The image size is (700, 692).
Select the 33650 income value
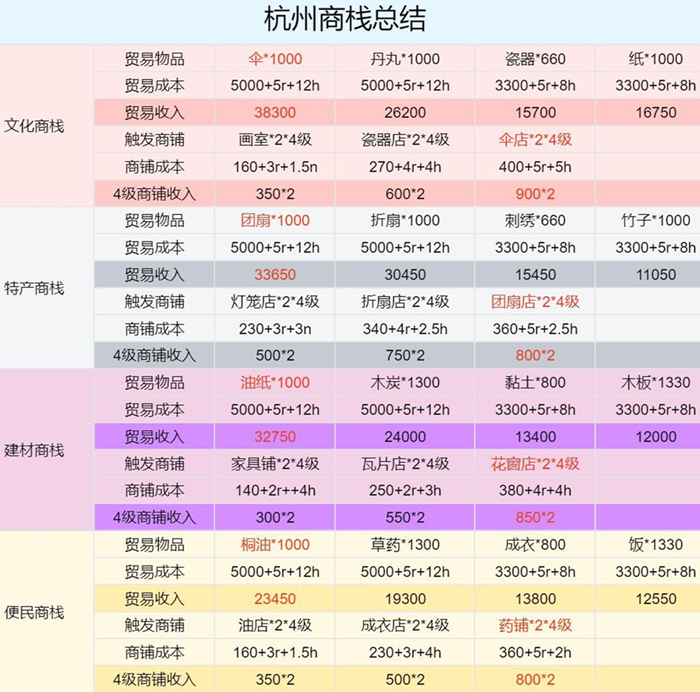point(274,274)
